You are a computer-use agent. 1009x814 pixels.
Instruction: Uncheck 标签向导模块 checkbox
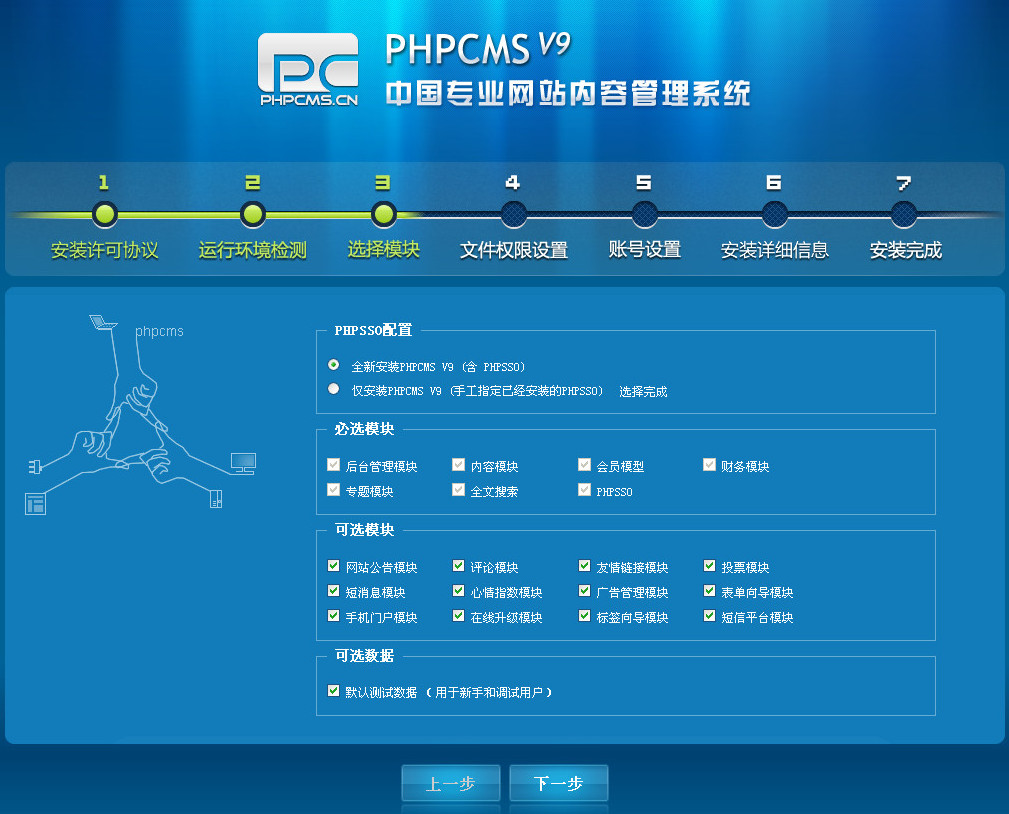point(584,616)
